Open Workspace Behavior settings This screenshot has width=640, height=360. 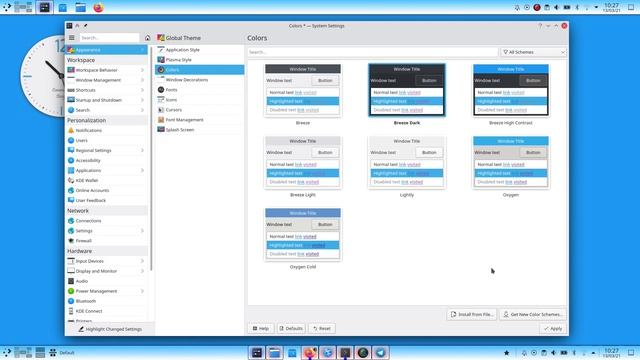(x=107, y=70)
